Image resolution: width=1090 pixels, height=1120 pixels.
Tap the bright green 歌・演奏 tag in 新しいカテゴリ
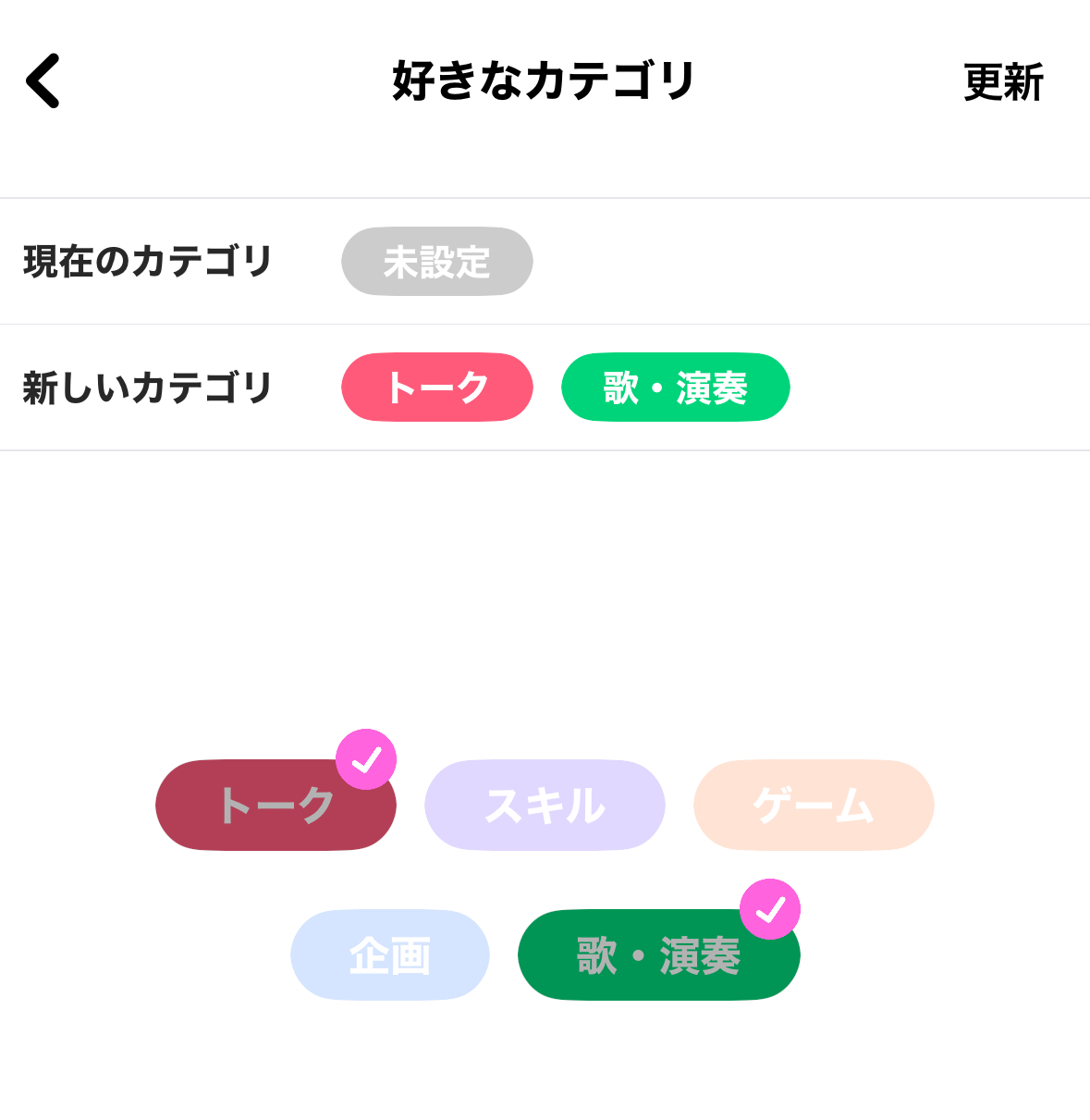point(675,388)
